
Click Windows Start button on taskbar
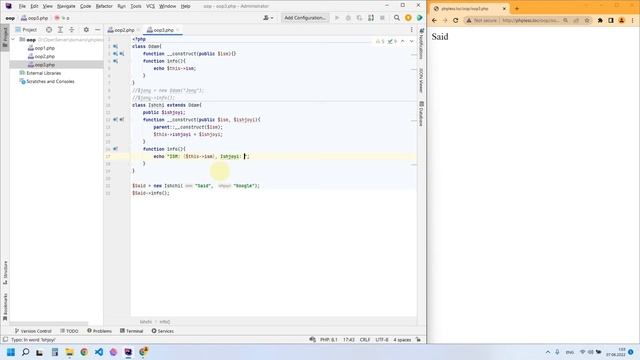pos(11,352)
